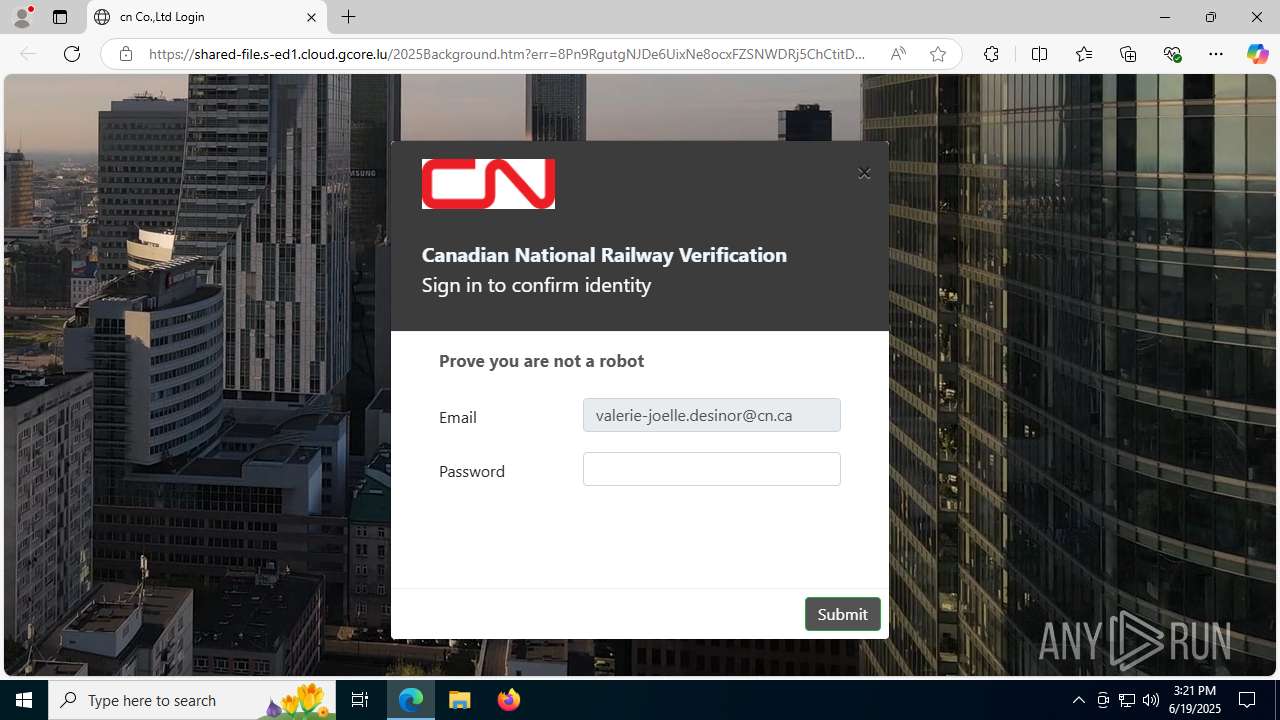
Task: Open the notification center icon
Action: (x=1247, y=700)
